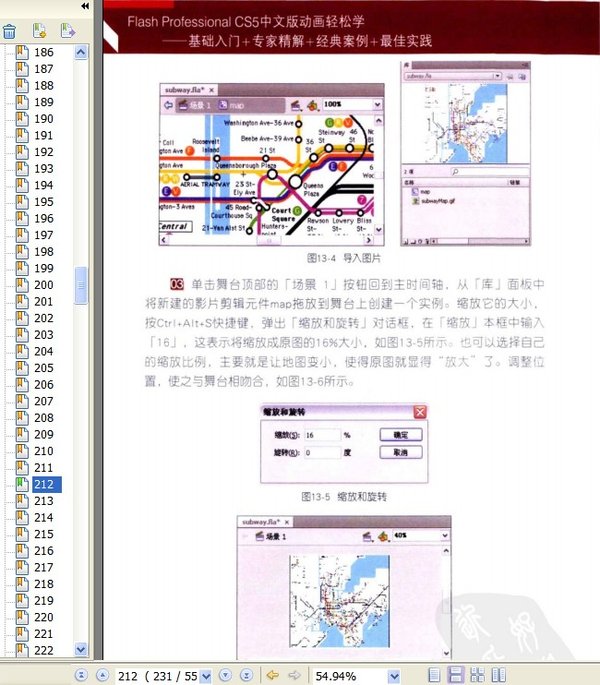Screen dimensions: 600x685
Task: Select bookmark 193
Action: point(44,168)
